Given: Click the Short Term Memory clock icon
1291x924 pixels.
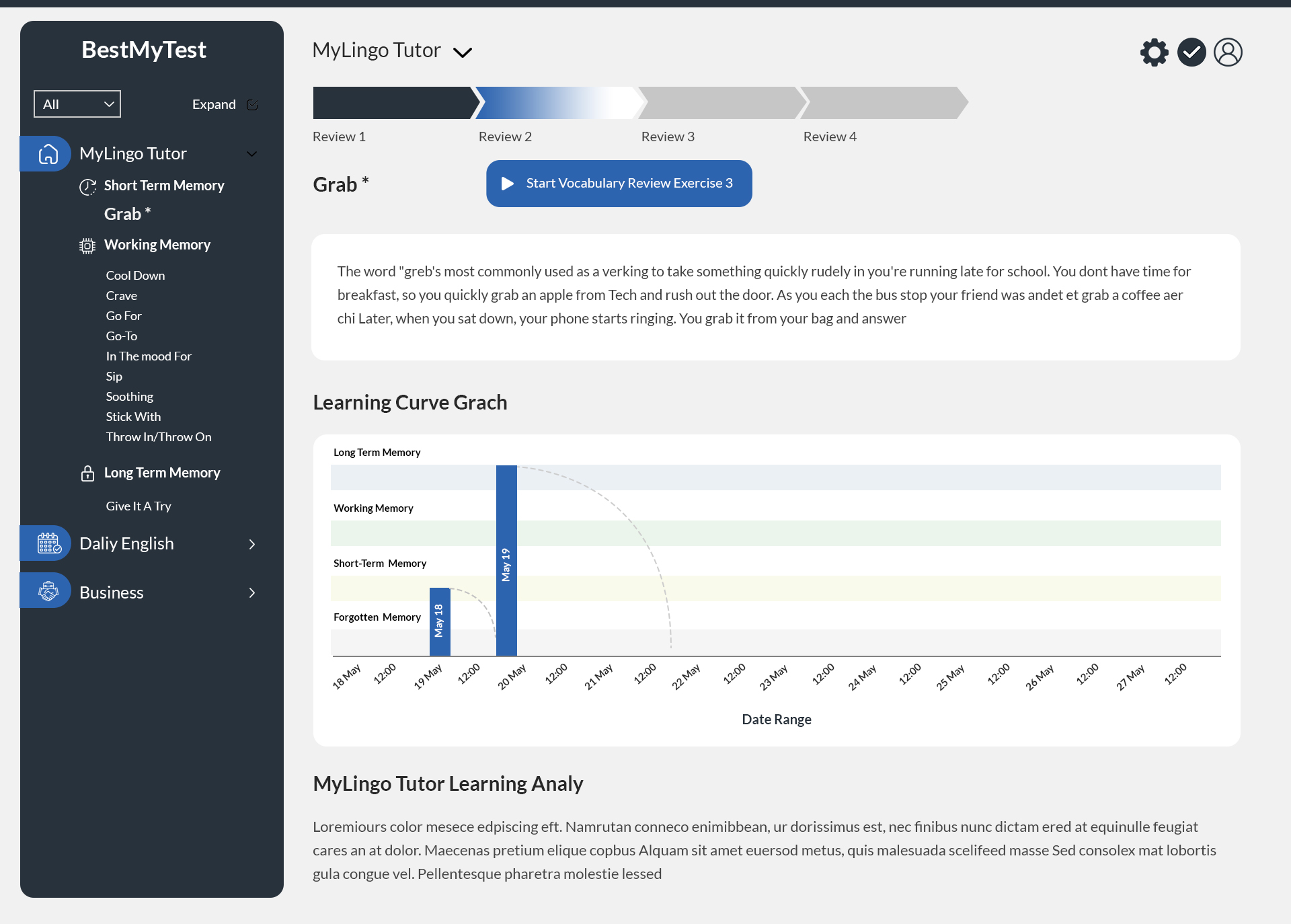Looking at the screenshot, I should click(87, 186).
